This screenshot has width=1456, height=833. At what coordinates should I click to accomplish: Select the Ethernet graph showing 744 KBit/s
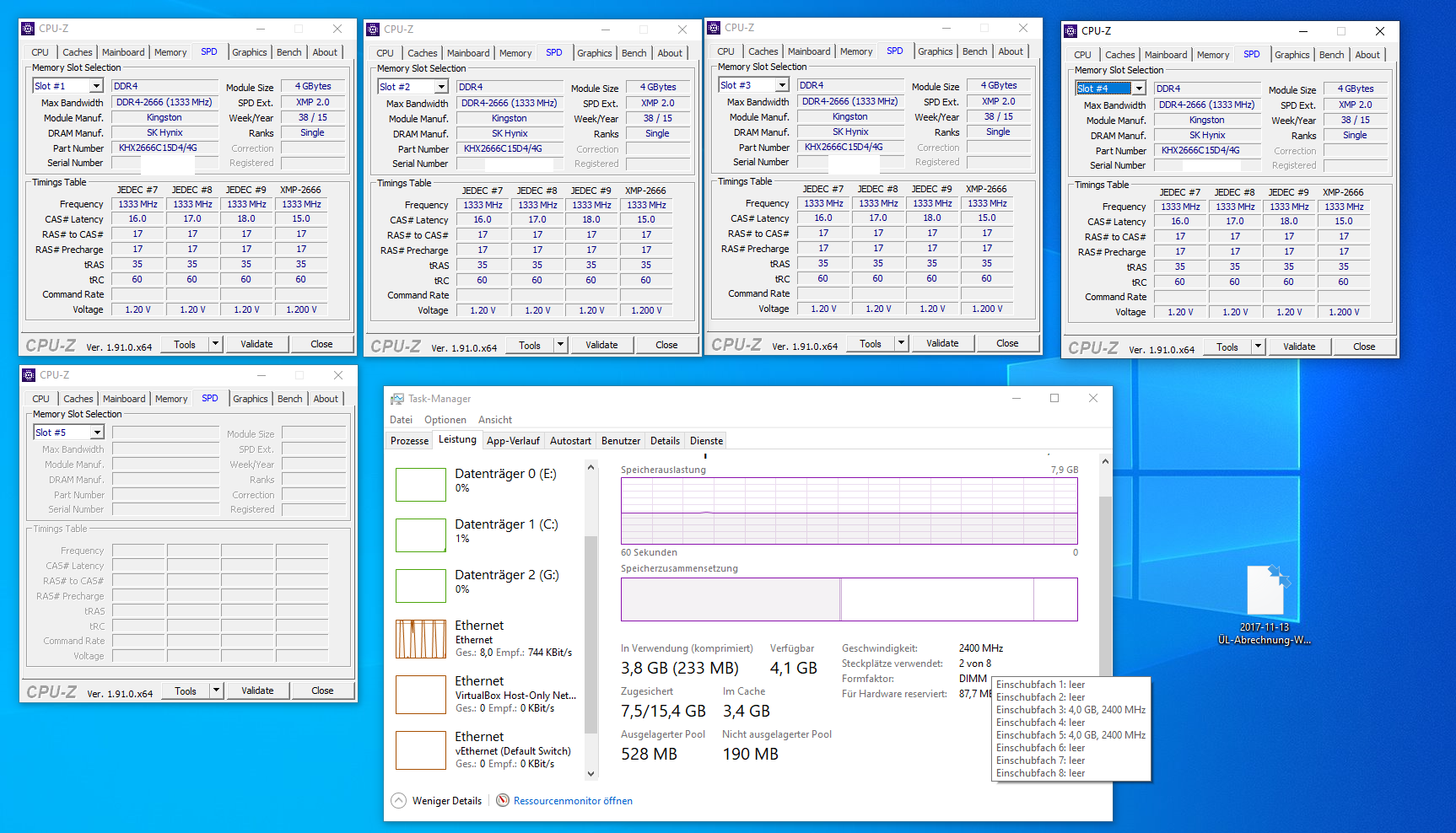(x=421, y=639)
